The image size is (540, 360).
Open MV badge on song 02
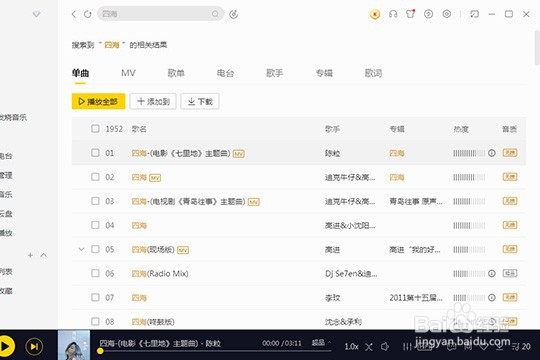pos(155,178)
